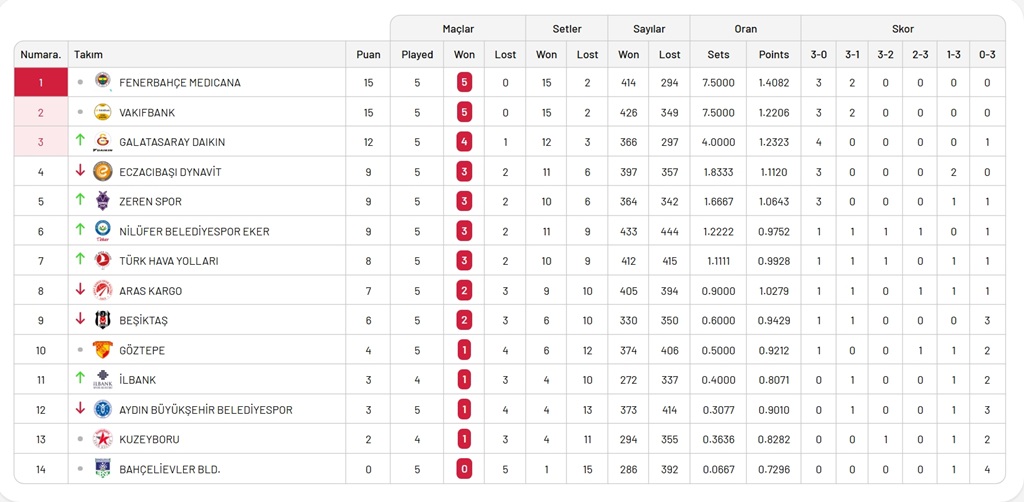The image size is (1024, 502).
Task: Select the Maçlar header group
Action: tap(458, 29)
